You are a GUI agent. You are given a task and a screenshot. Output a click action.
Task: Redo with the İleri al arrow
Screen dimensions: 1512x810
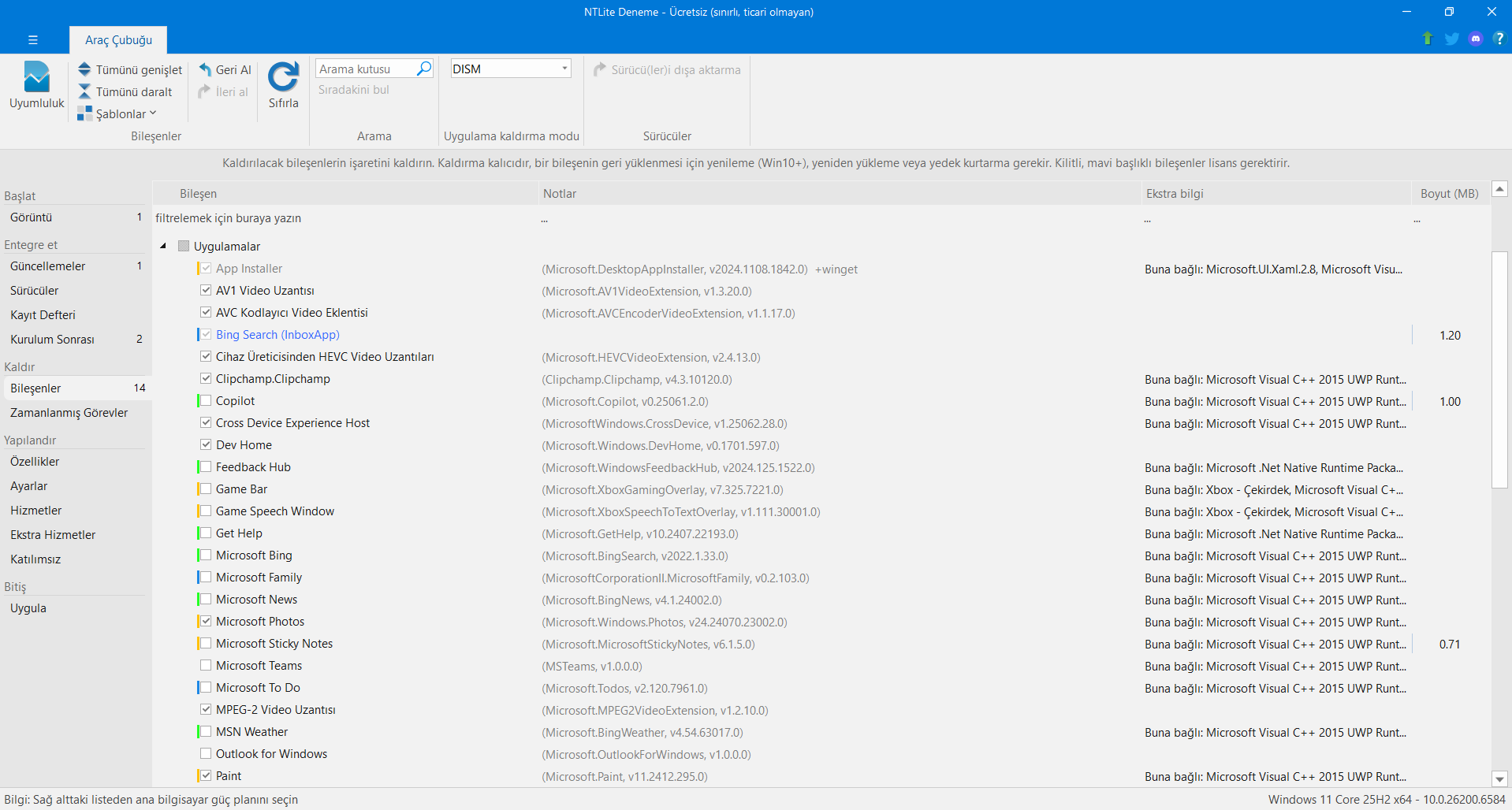click(205, 91)
